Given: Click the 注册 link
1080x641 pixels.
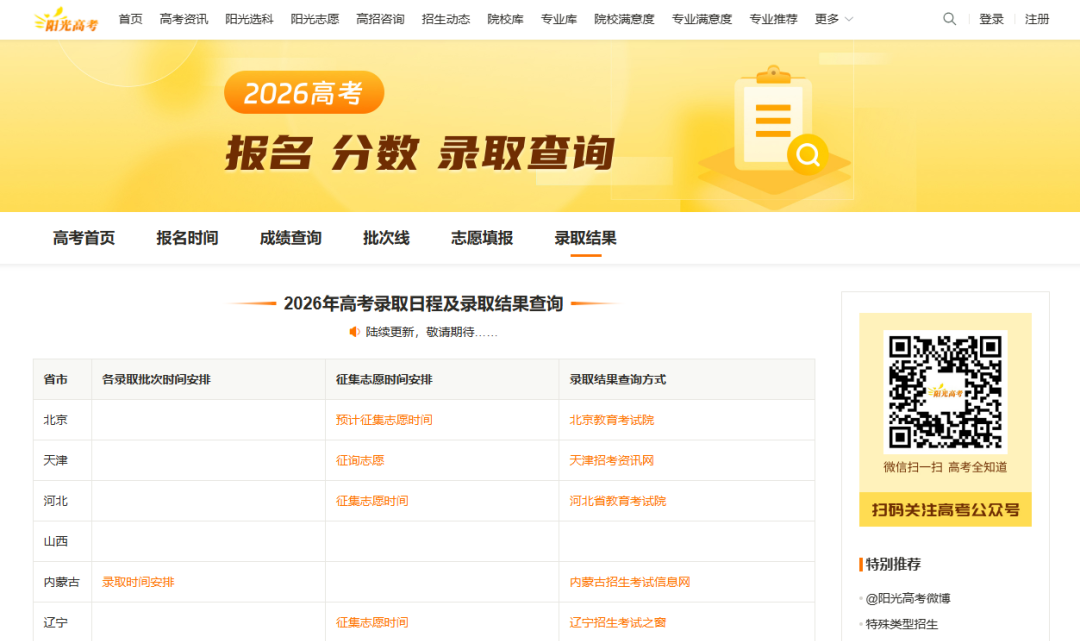Looking at the screenshot, I should 1037,19.
